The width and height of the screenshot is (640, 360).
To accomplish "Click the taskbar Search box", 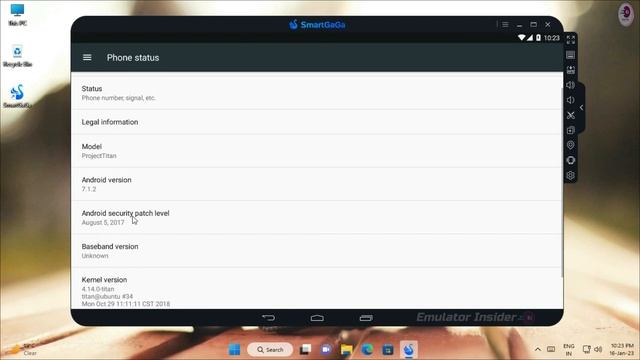I will coord(270,350).
